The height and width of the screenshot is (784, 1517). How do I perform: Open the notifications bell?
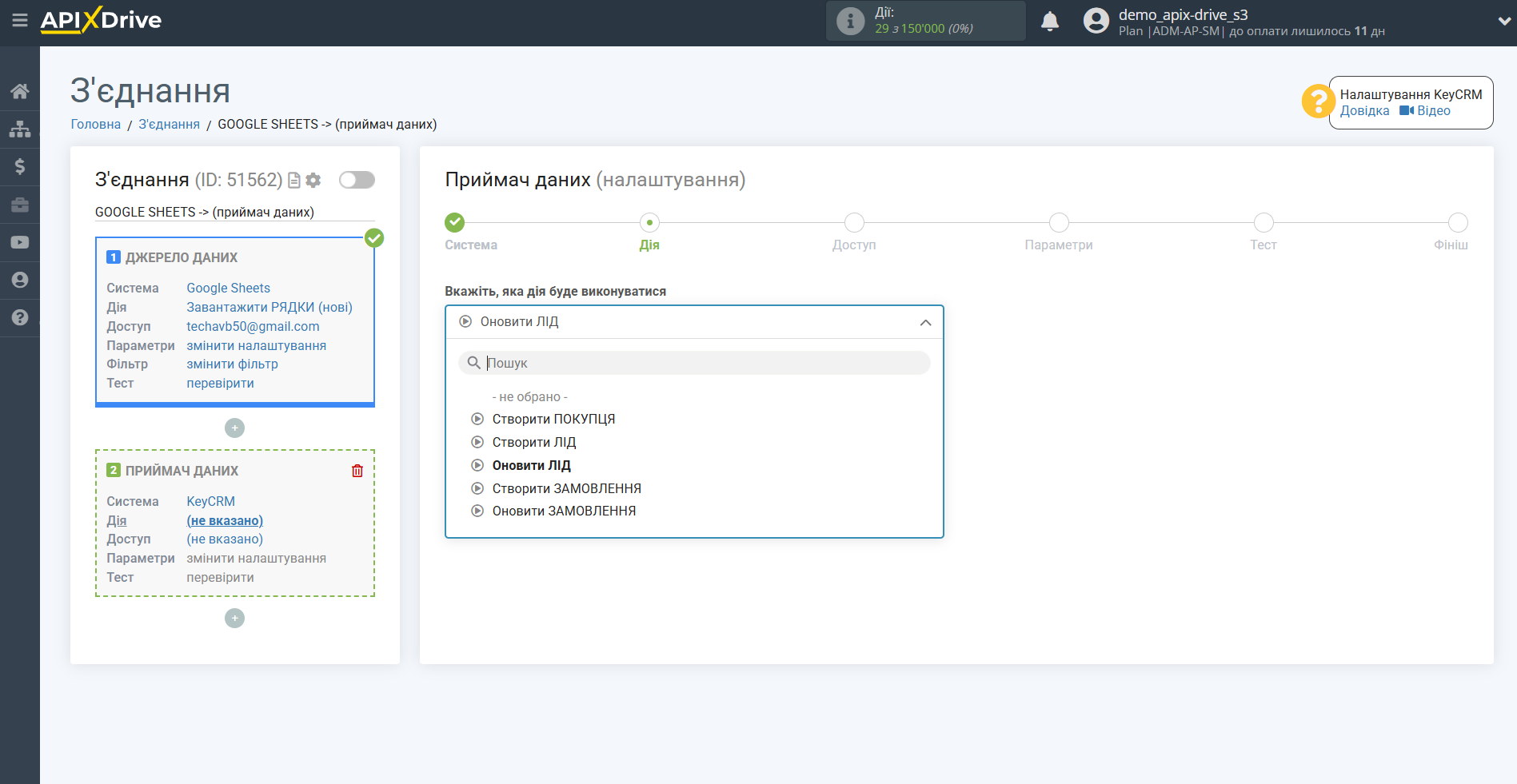pos(1050,22)
